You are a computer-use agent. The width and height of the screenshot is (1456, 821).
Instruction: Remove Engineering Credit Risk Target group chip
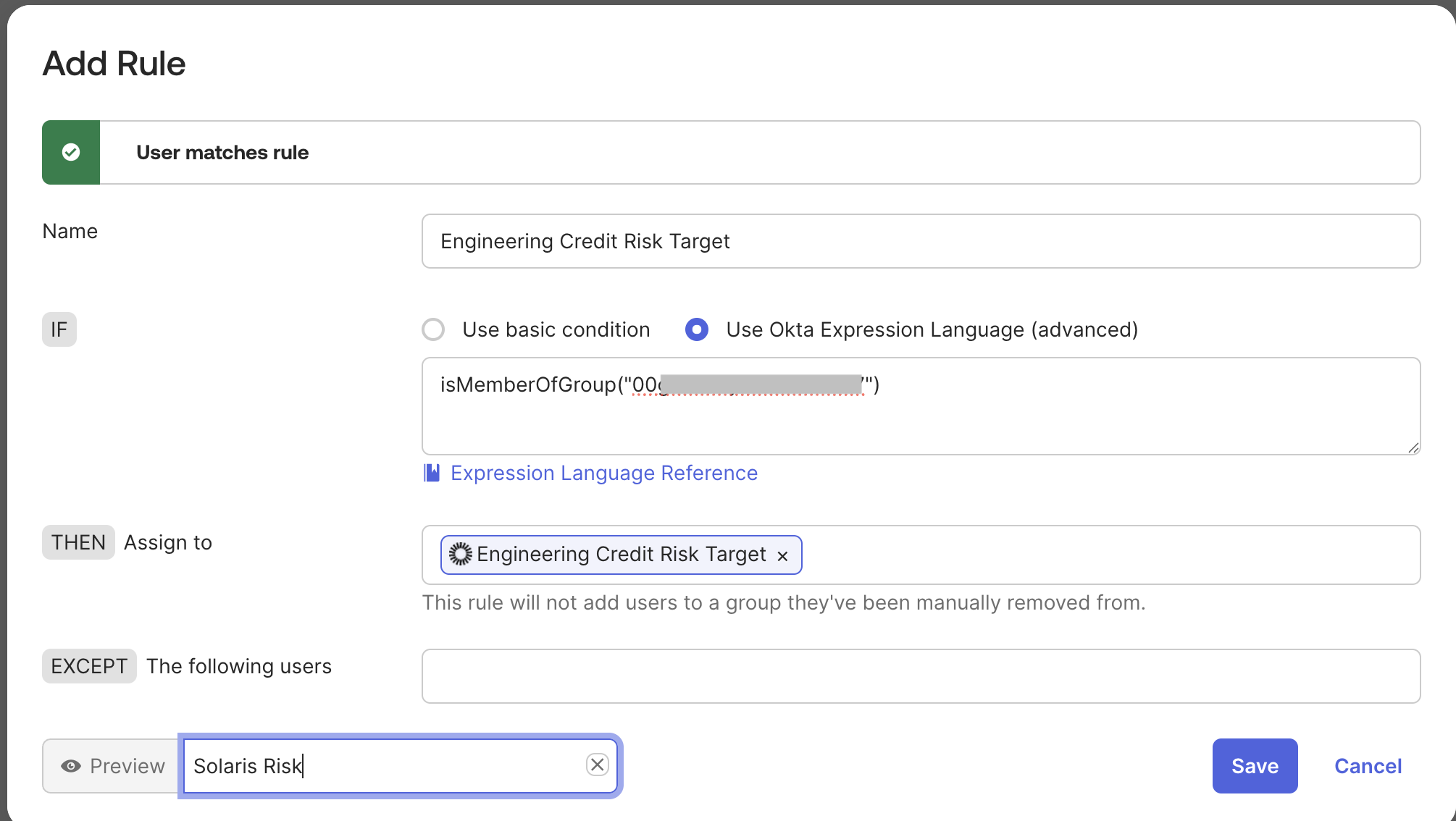pyautogui.click(x=782, y=556)
